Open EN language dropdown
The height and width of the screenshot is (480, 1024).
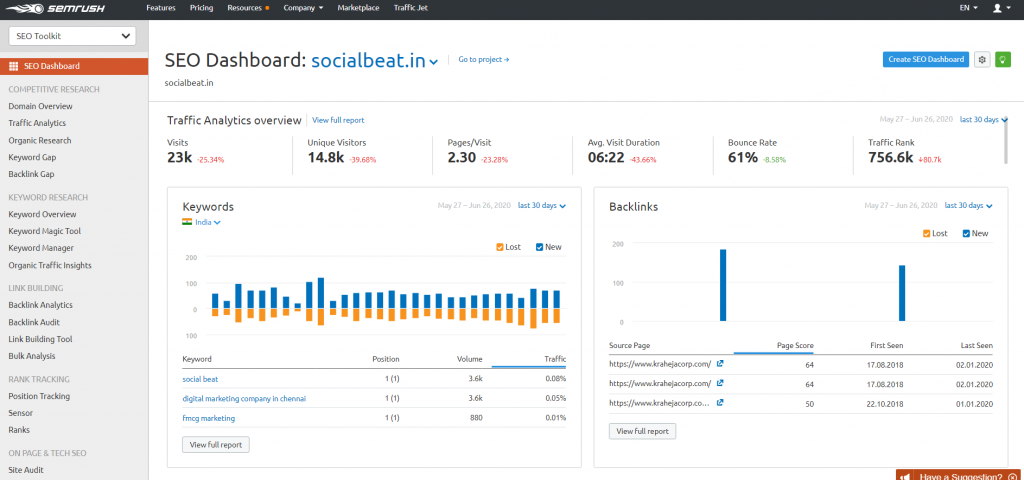[968, 8]
